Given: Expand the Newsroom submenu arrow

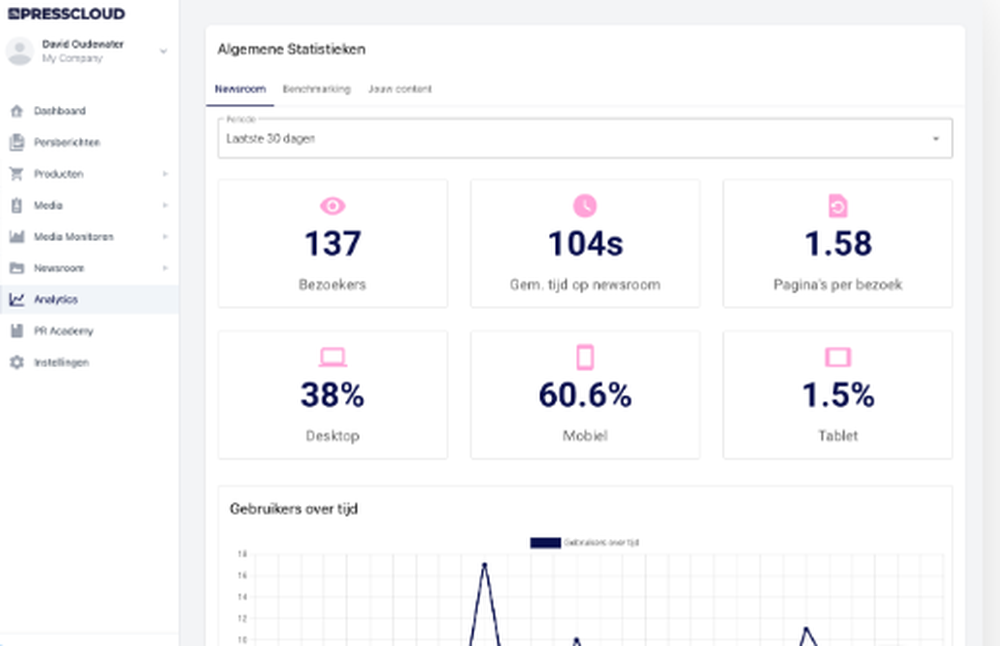Looking at the screenshot, I should point(165,268).
